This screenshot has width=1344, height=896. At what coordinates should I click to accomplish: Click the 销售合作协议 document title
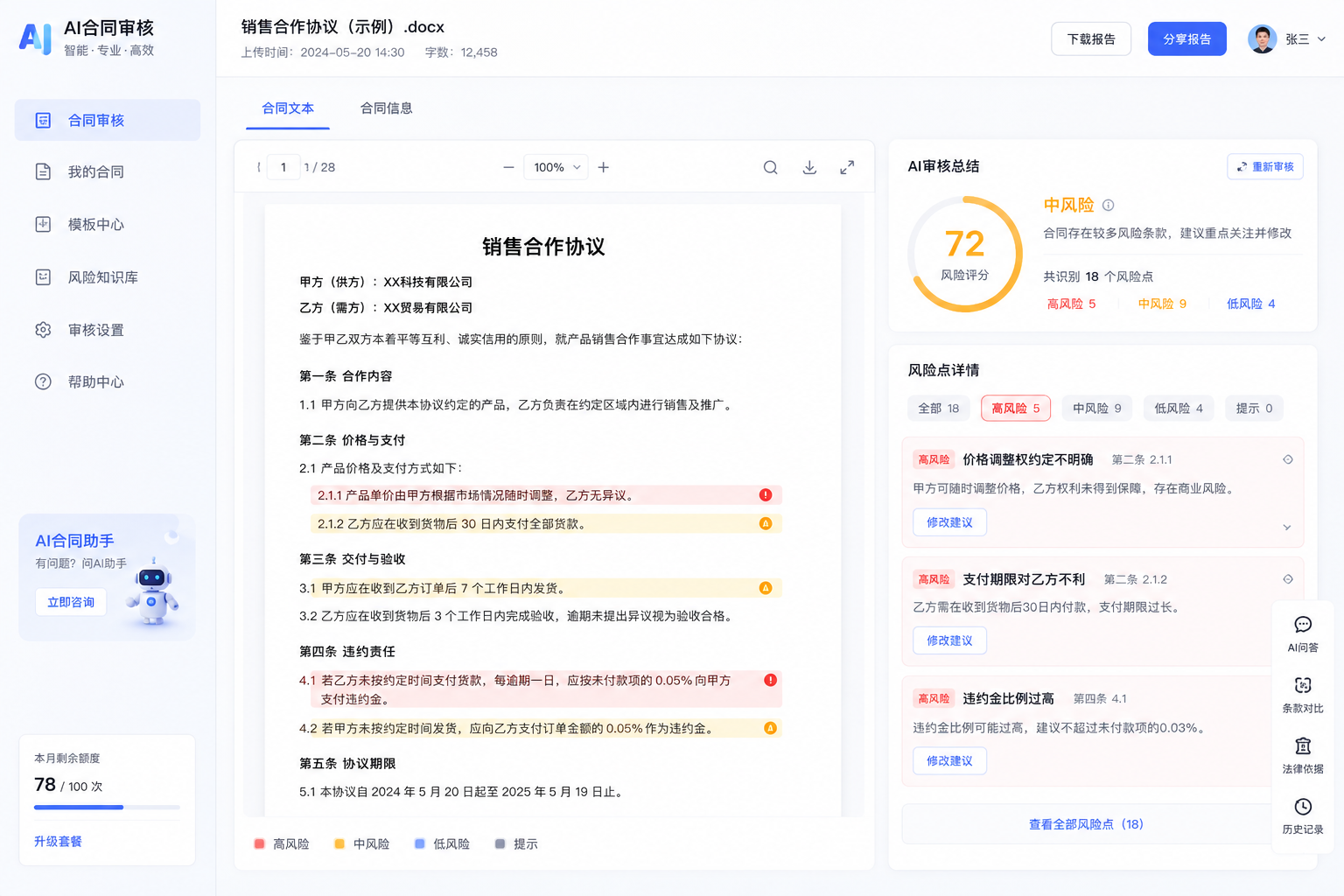click(543, 247)
